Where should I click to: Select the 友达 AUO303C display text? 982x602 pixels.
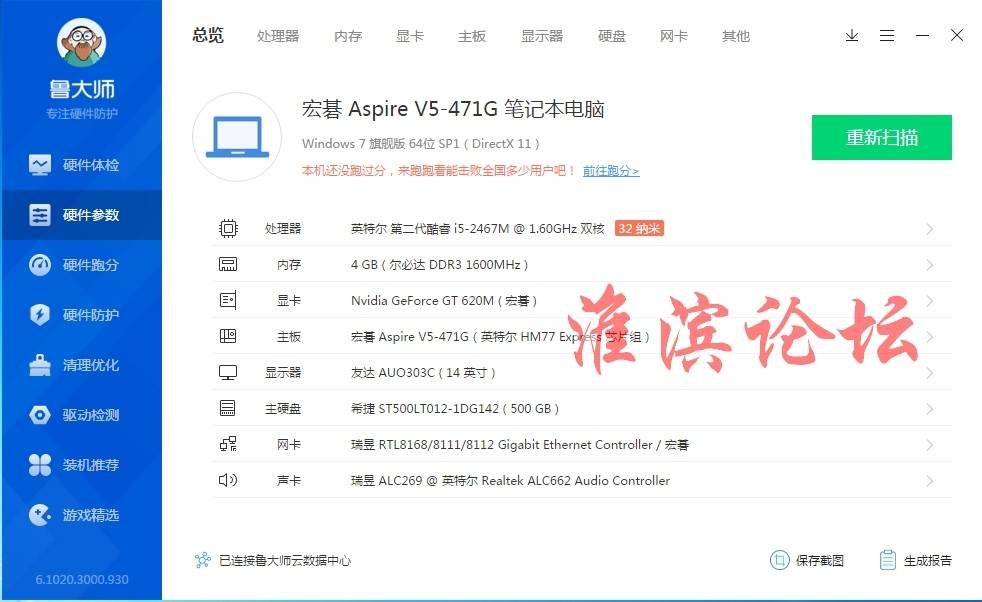click(x=423, y=373)
